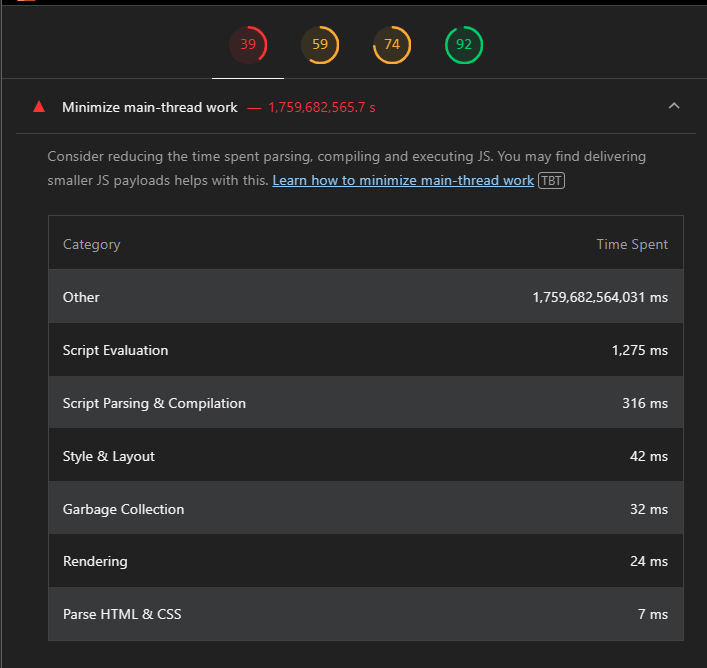
Task: Select the red 39 score gauge
Action: click(248, 45)
